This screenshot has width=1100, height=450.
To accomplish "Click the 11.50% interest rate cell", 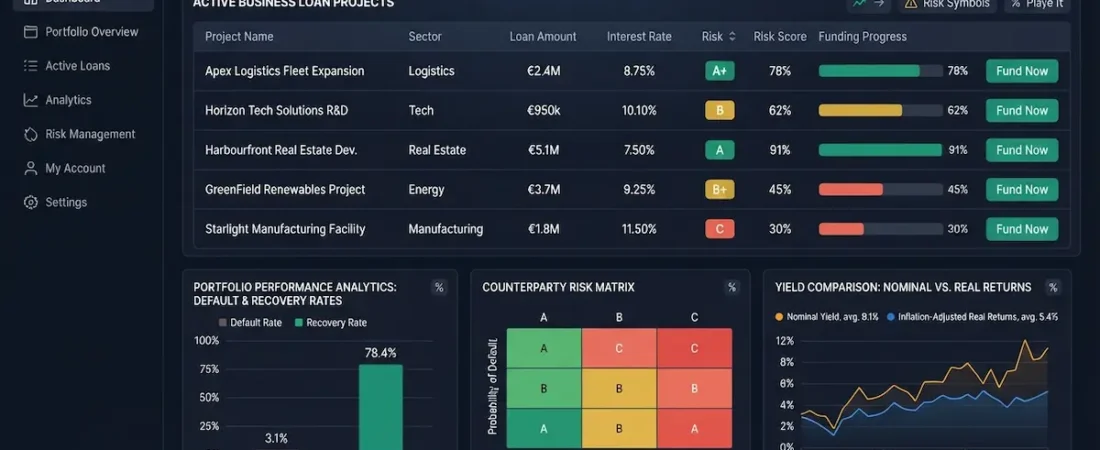I will pyautogui.click(x=638, y=229).
